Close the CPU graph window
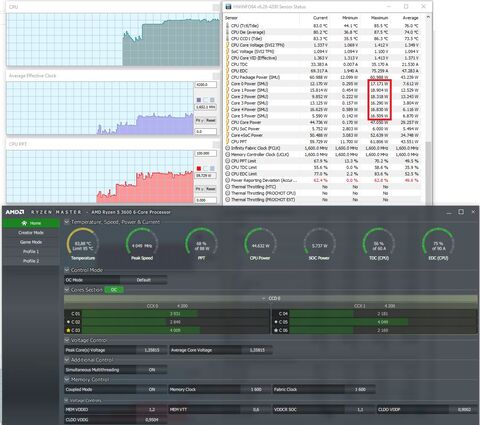This screenshot has height=425, width=480. (216, 7)
